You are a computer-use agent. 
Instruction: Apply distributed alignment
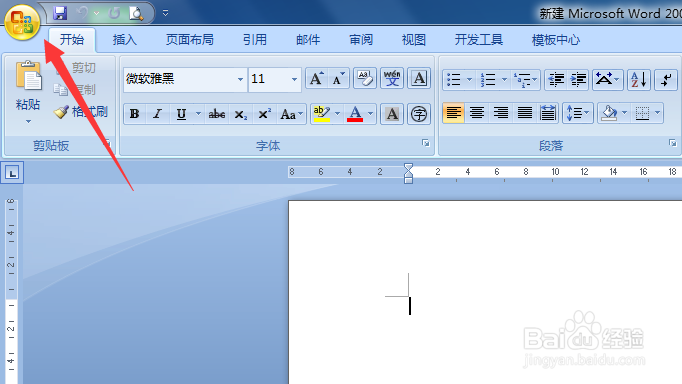click(548, 113)
